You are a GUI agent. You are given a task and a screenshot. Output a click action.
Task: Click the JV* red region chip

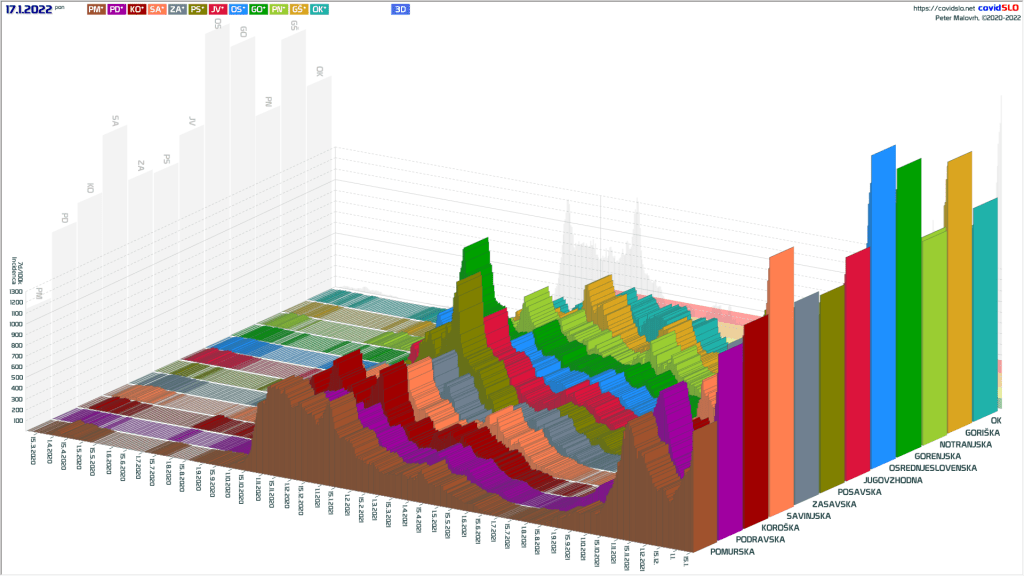(218, 9)
